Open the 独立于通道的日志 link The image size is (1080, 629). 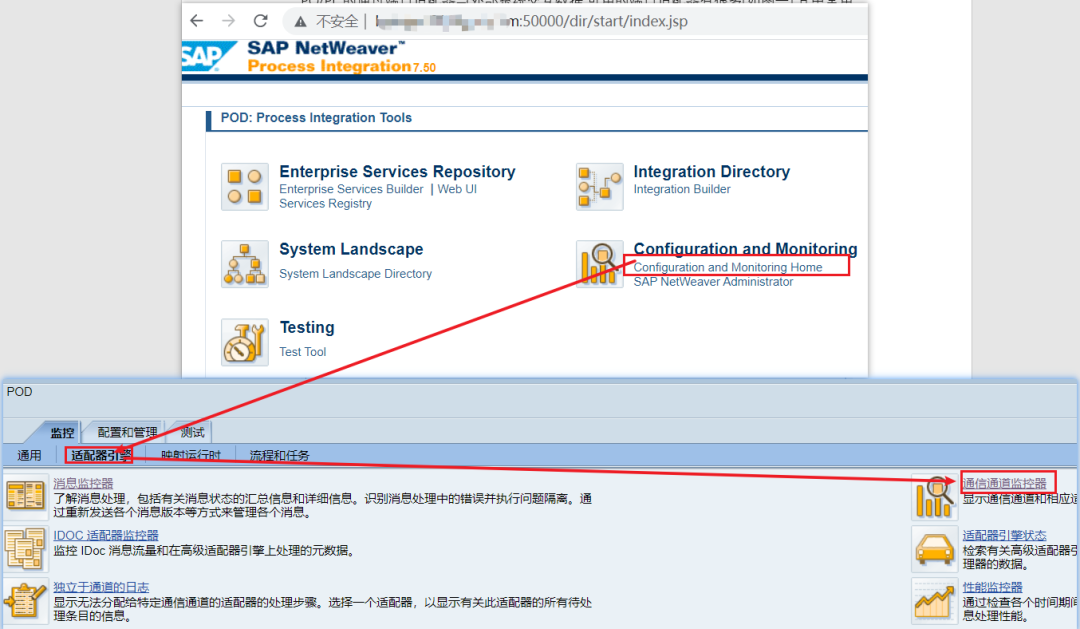[x=101, y=587]
